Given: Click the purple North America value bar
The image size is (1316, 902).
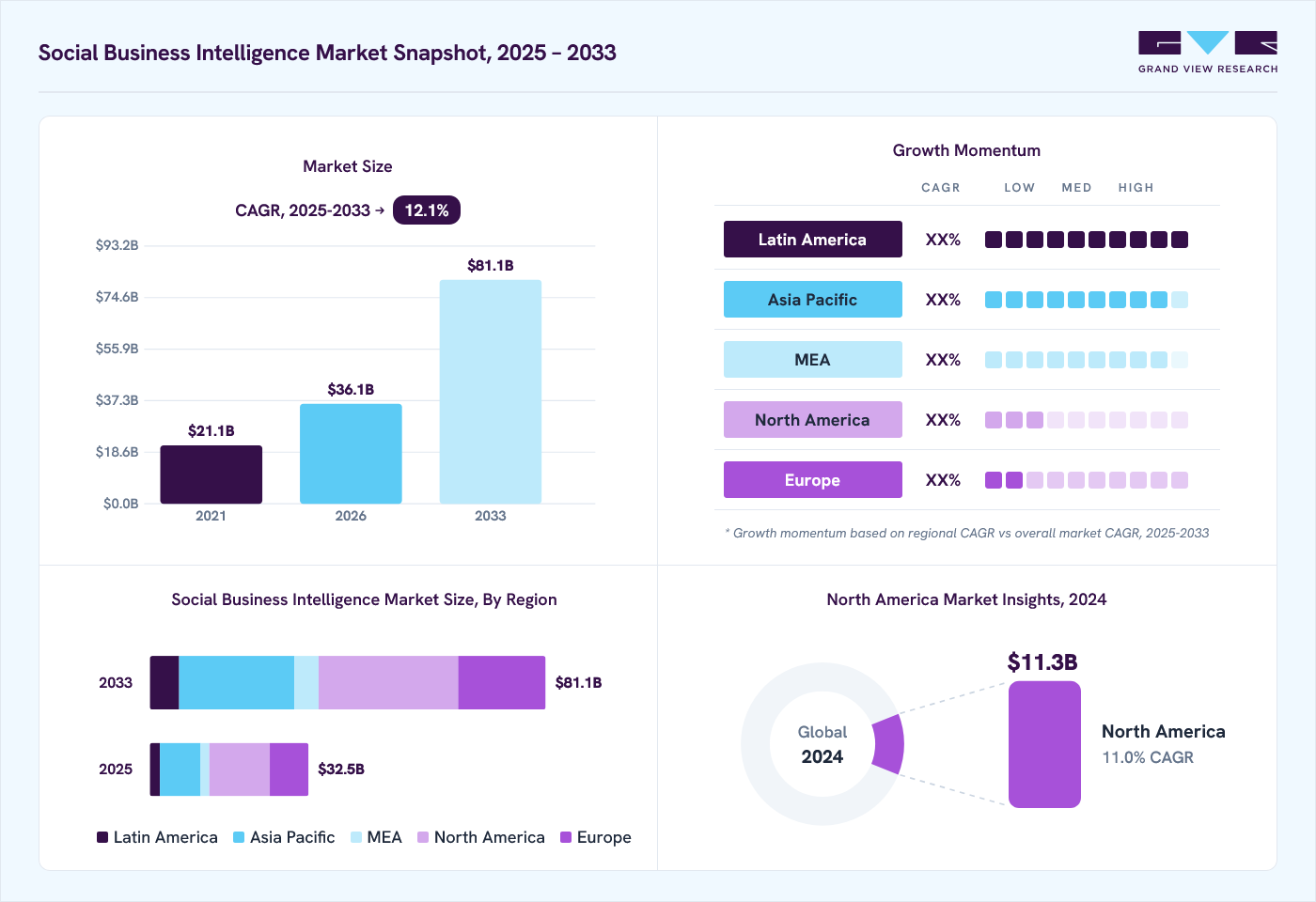Looking at the screenshot, I should pos(1044,744).
